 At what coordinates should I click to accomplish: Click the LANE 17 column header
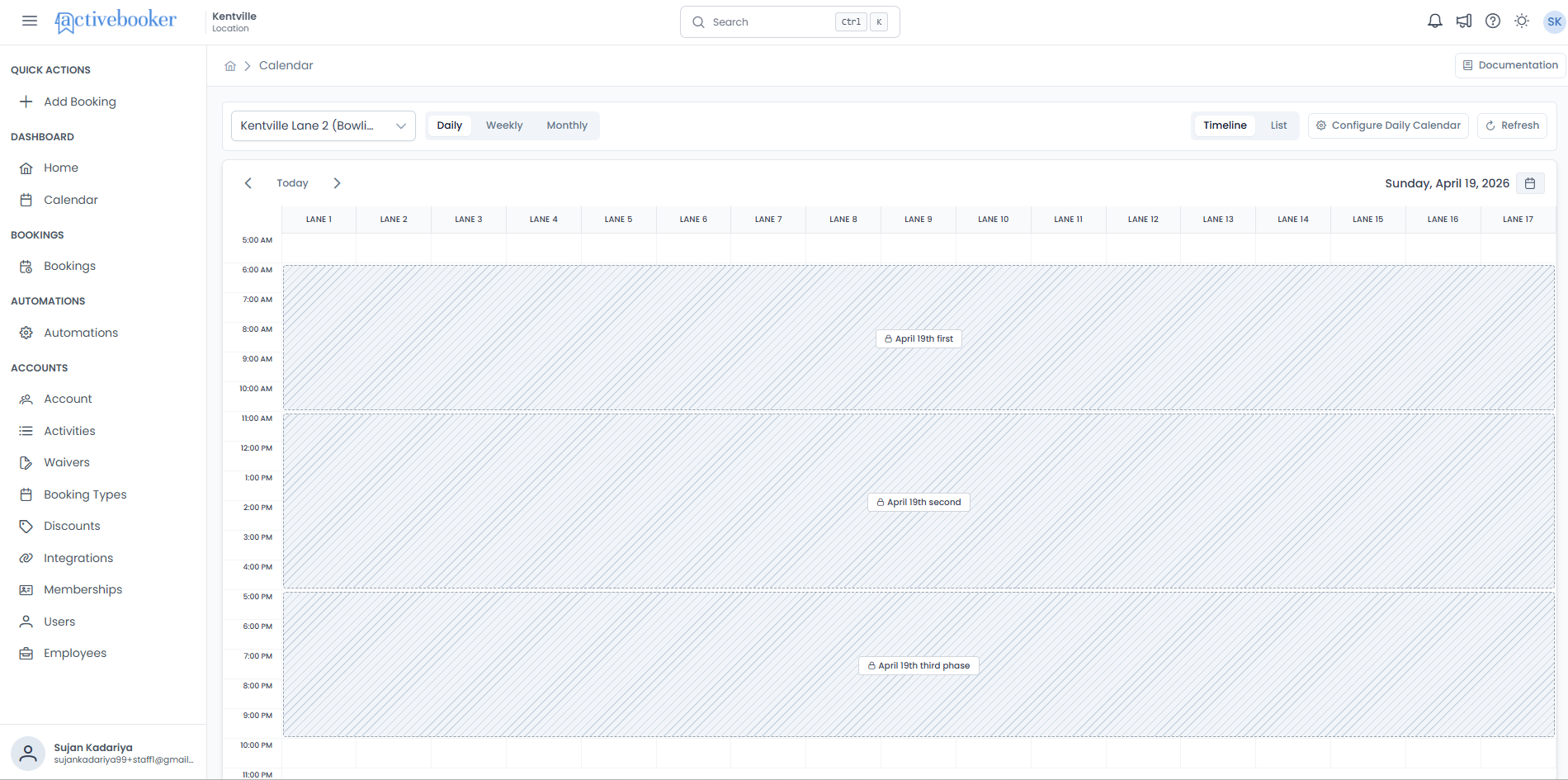(x=1518, y=220)
